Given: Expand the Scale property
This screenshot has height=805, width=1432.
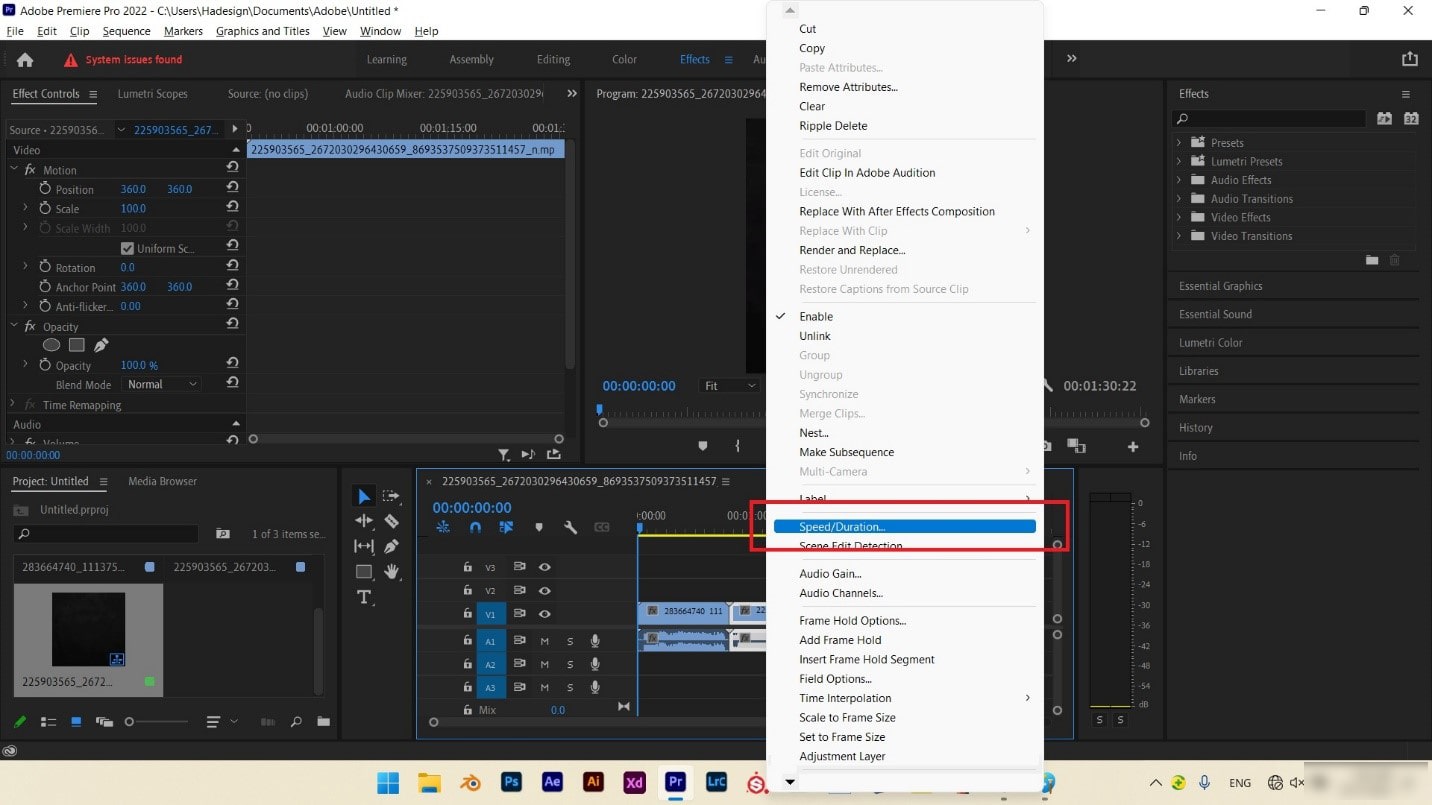Looking at the screenshot, I should 25,208.
